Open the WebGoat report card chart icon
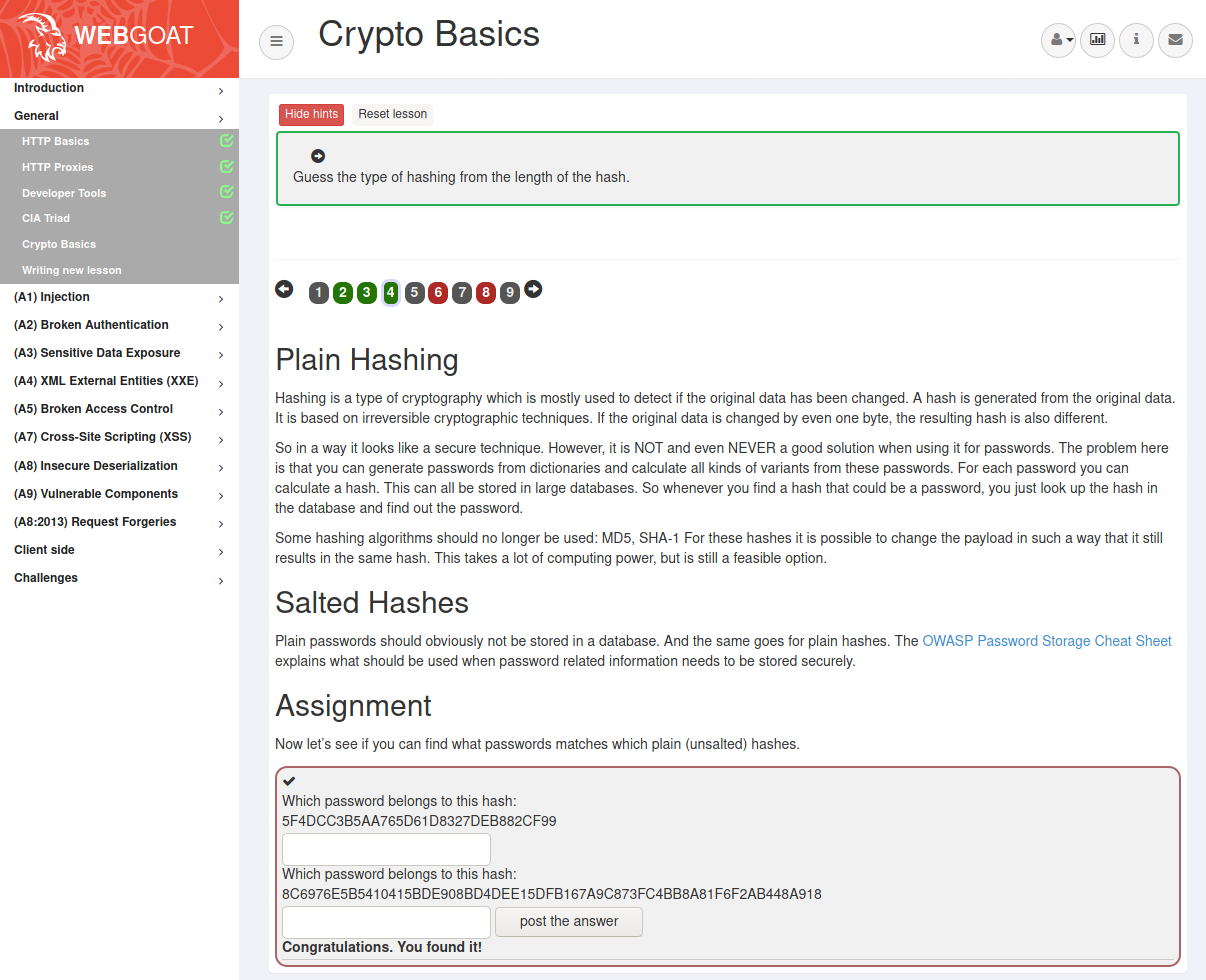Viewport: 1206px width, 980px height. tap(1097, 40)
